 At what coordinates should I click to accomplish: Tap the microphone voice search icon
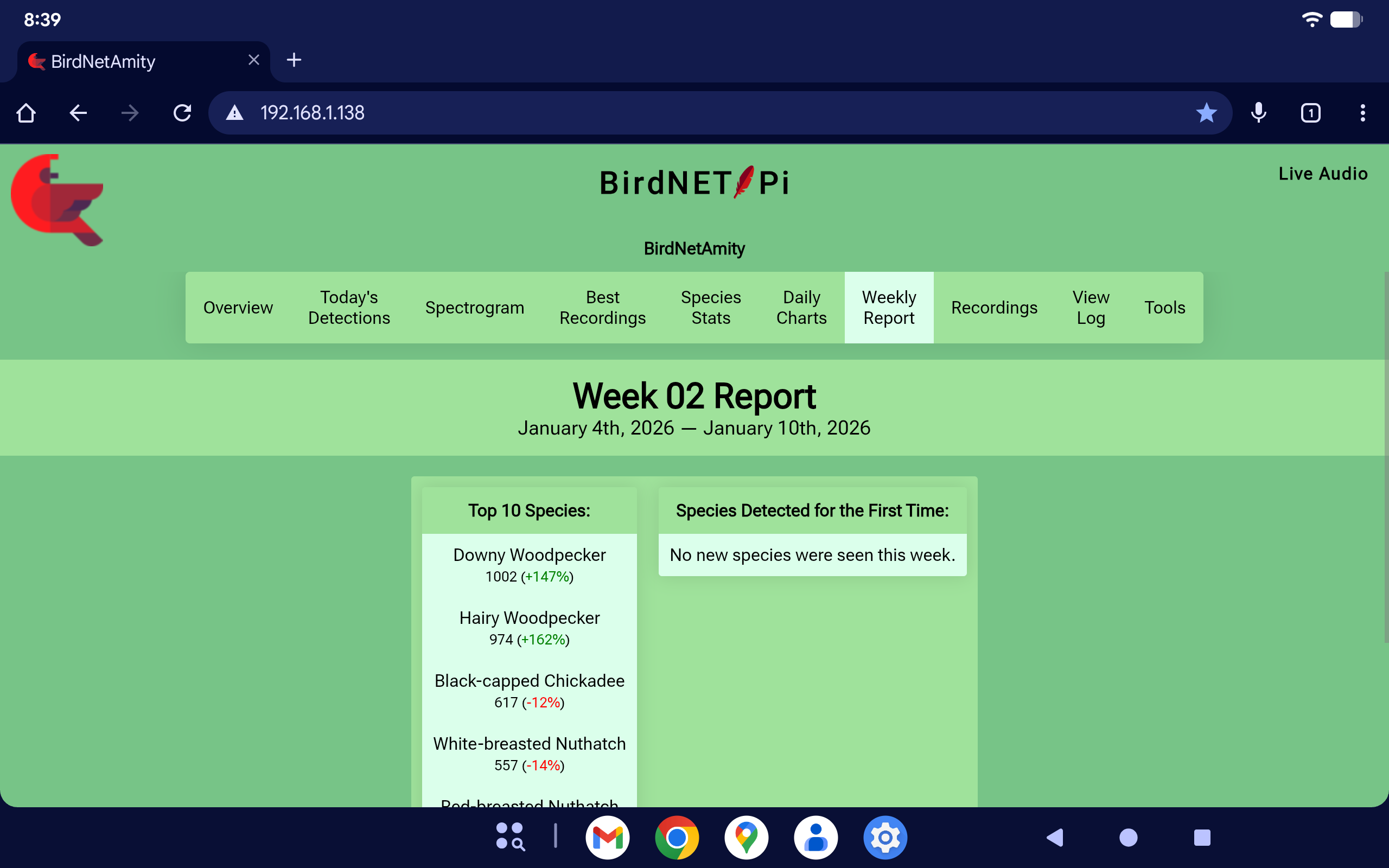point(1258,113)
